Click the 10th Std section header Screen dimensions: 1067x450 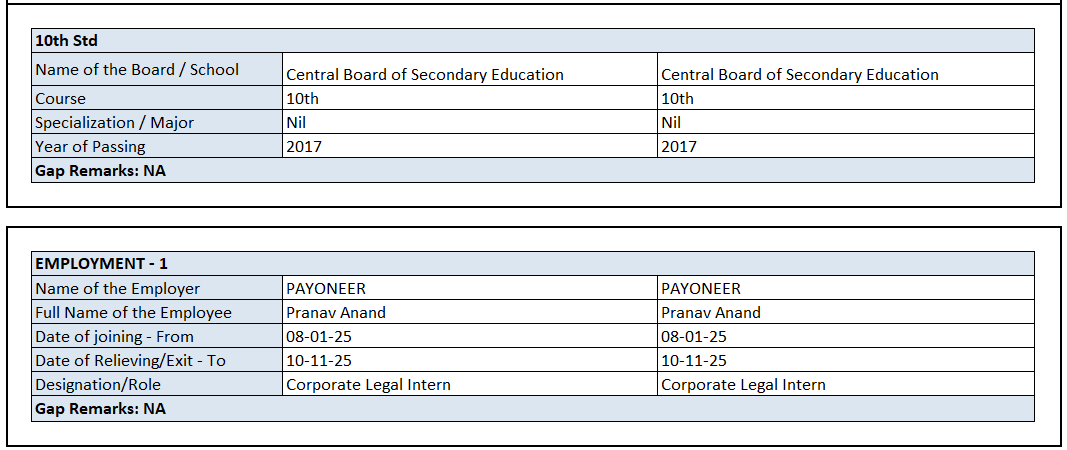pyautogui.click(x=66, y=41)
